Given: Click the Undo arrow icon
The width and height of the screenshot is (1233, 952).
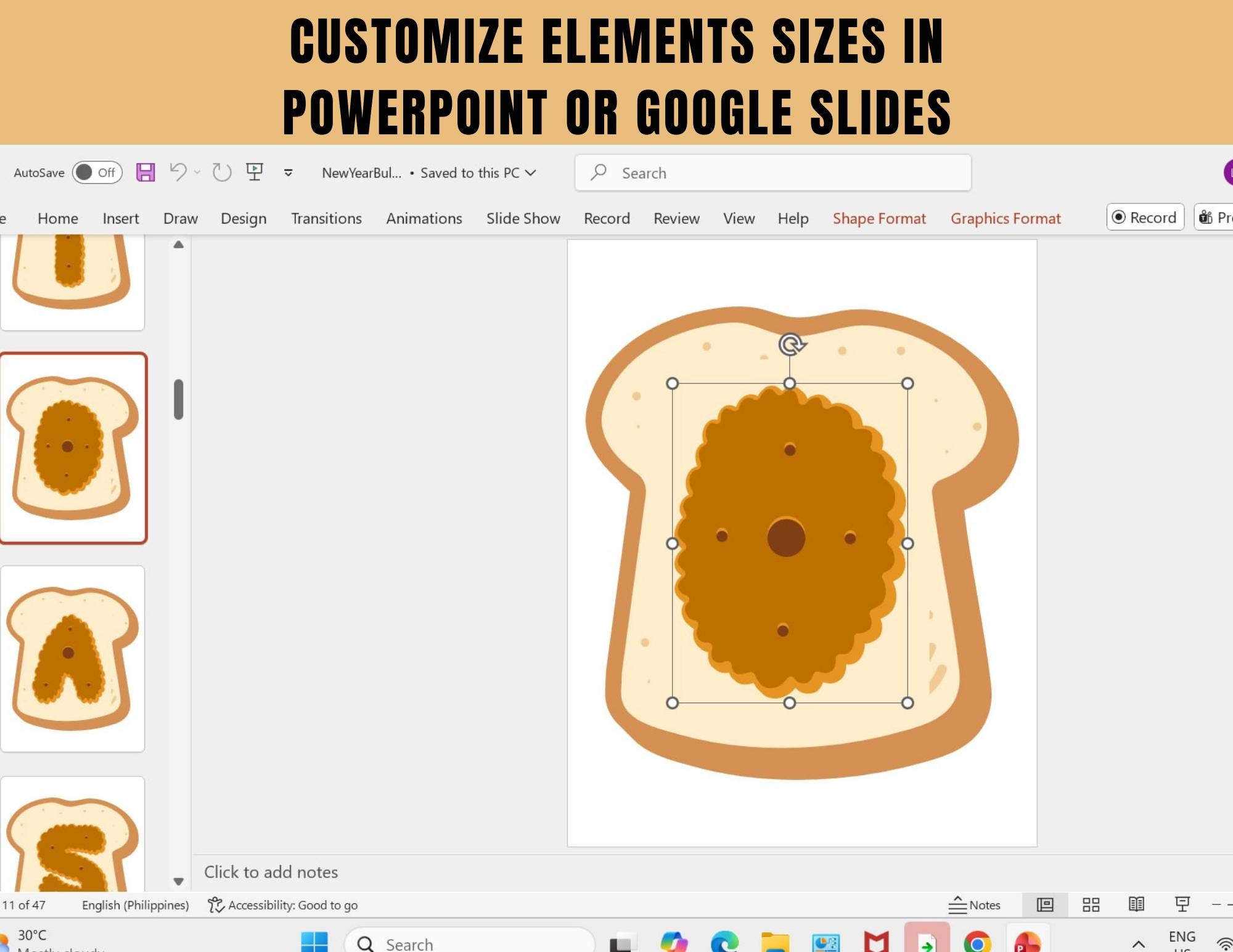Looking at the screenshot, I should click(178, 172).
